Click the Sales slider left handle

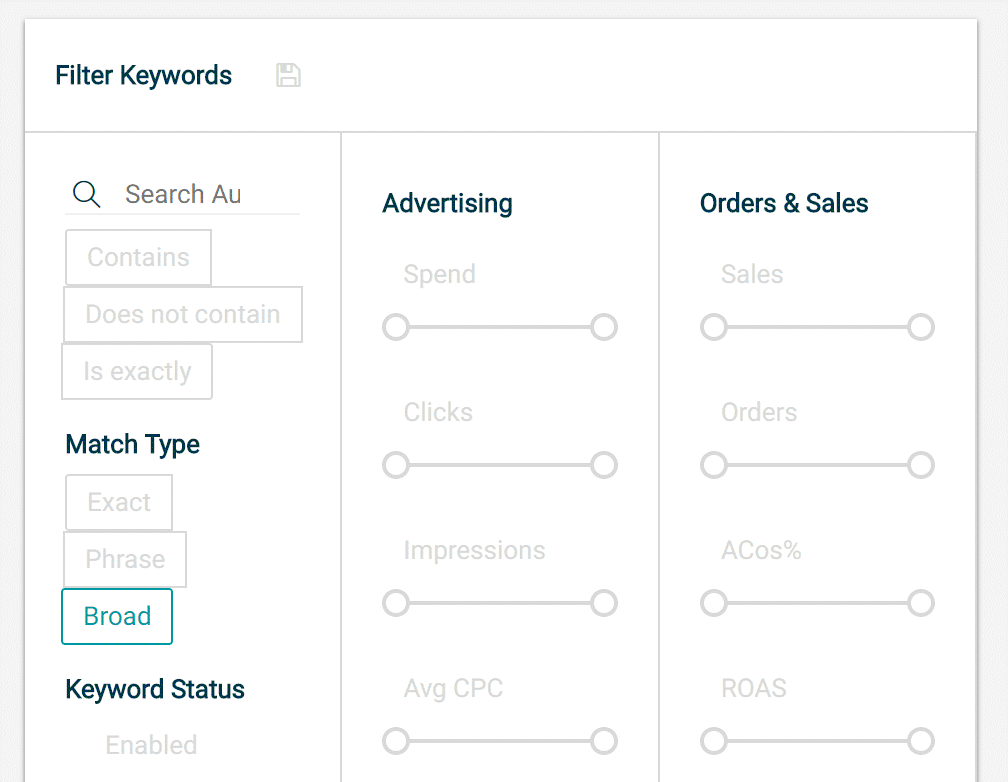coord(714,327)
